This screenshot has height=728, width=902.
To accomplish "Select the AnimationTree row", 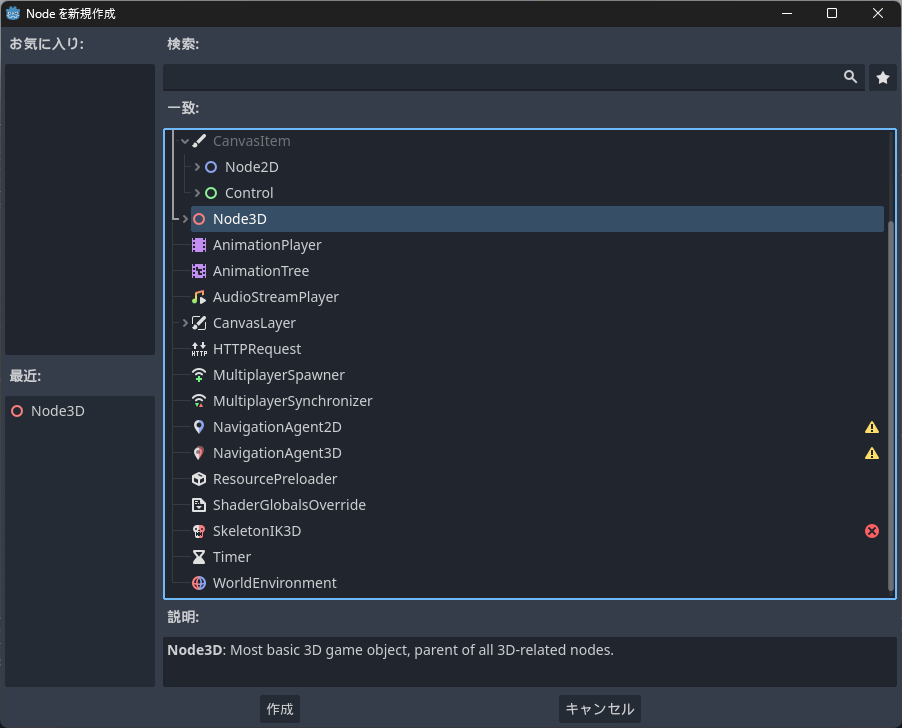I will (537, 271).
